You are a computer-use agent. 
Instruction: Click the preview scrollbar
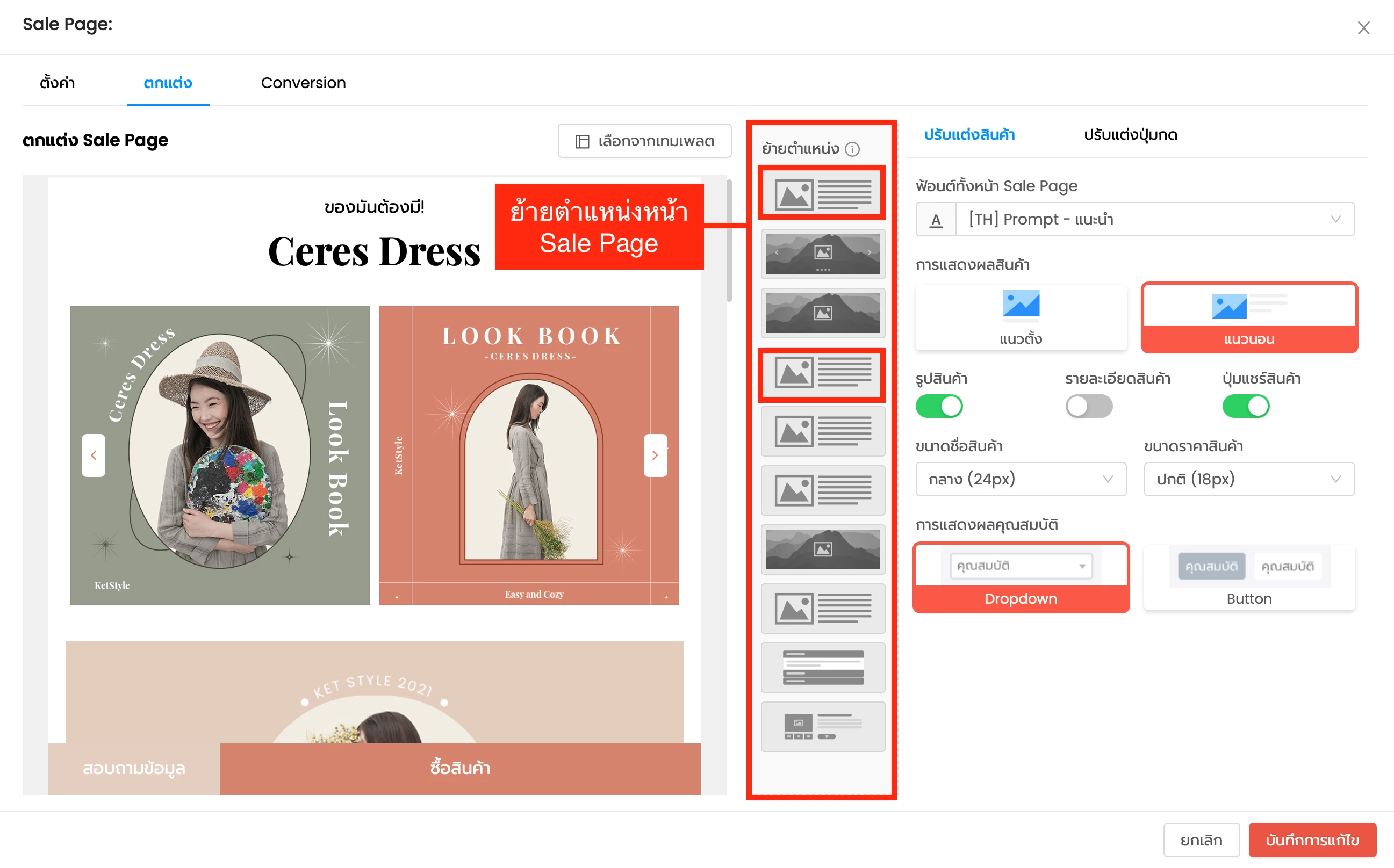[729, 241]
